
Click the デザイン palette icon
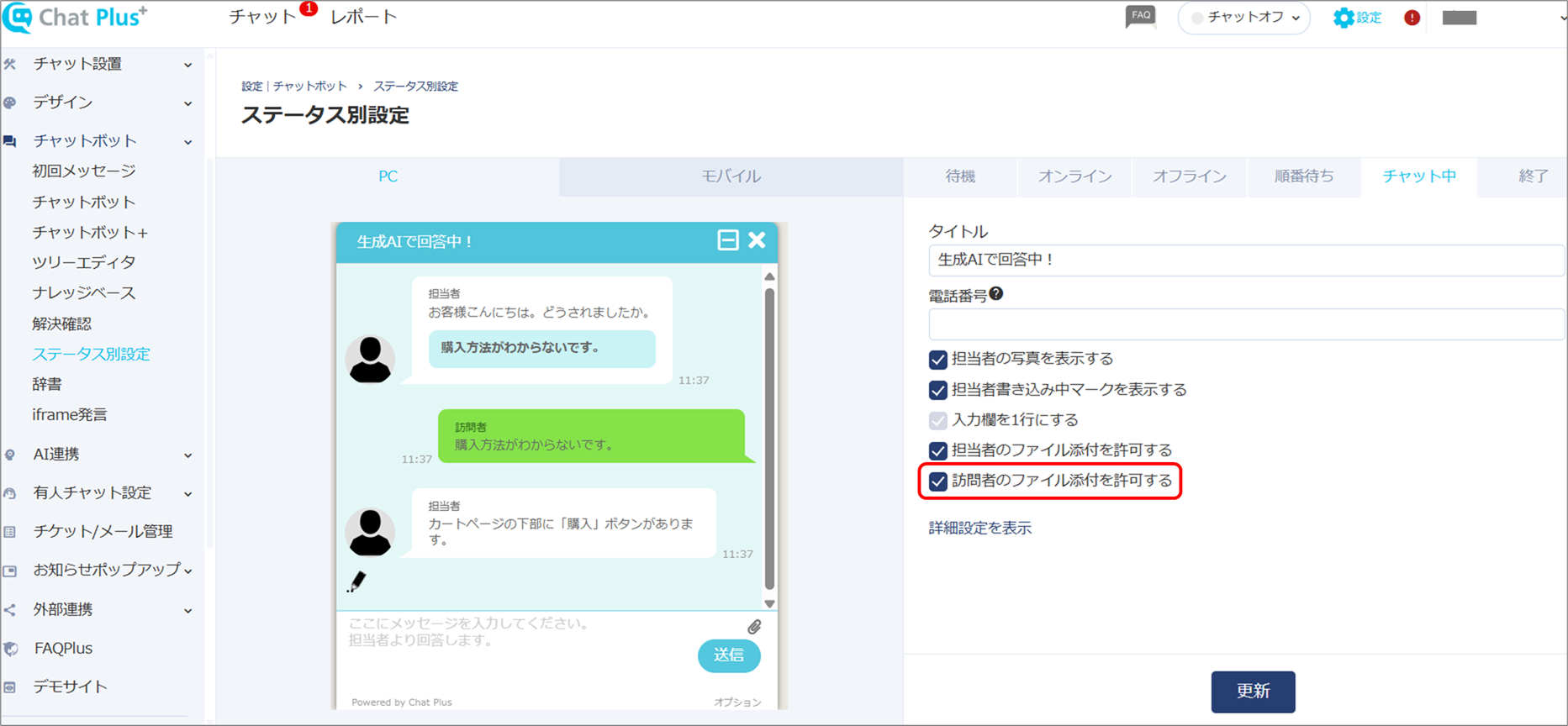click(x=10, y=103)
